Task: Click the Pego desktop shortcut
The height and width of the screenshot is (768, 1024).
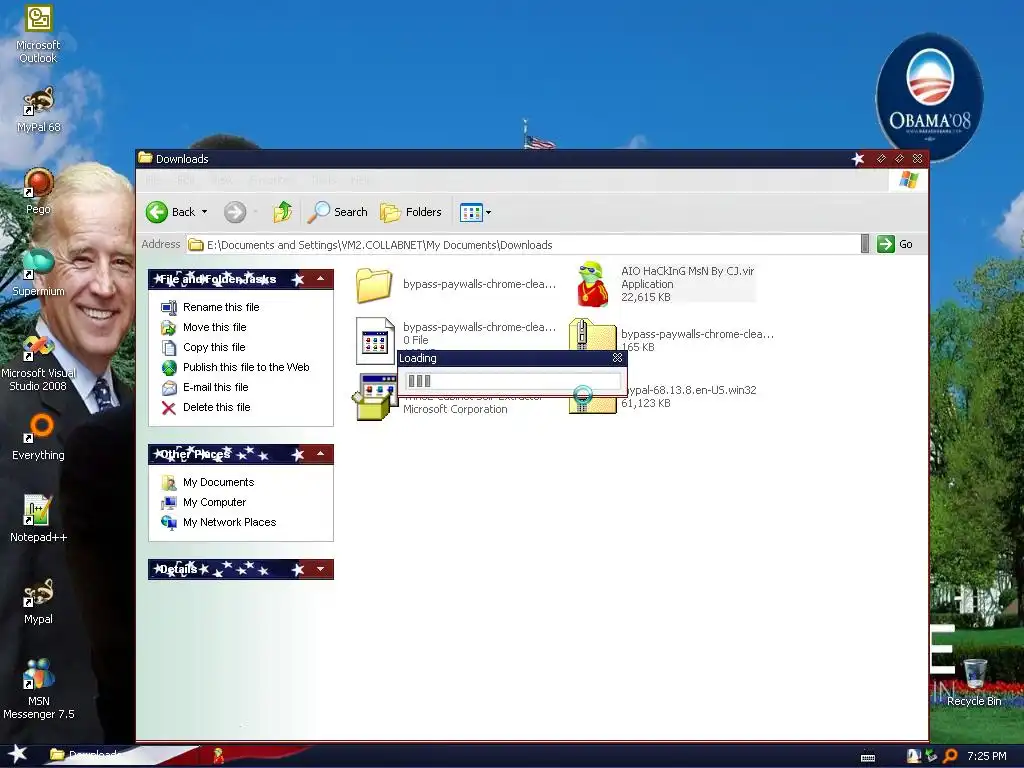Action: pos(38,191)
